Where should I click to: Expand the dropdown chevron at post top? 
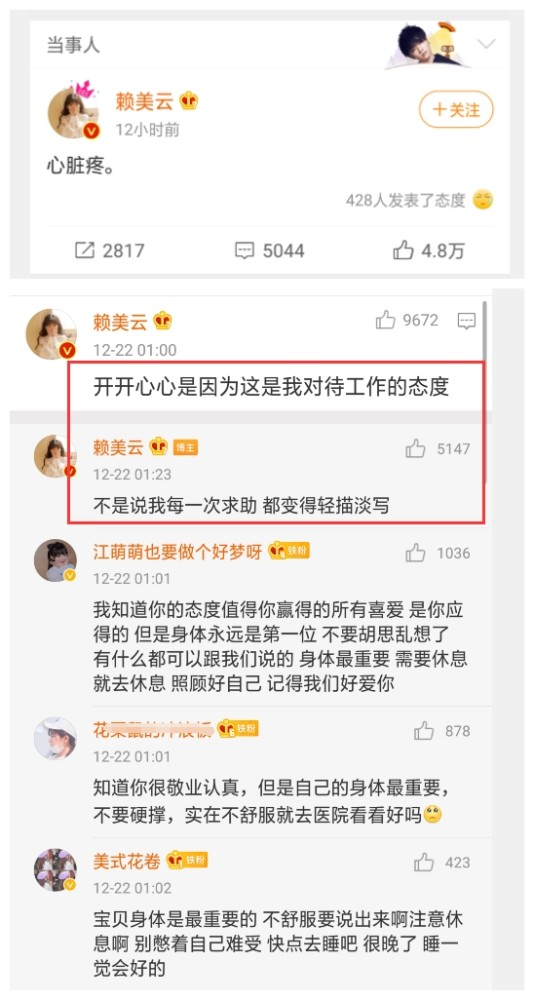(x=486, y=44)
